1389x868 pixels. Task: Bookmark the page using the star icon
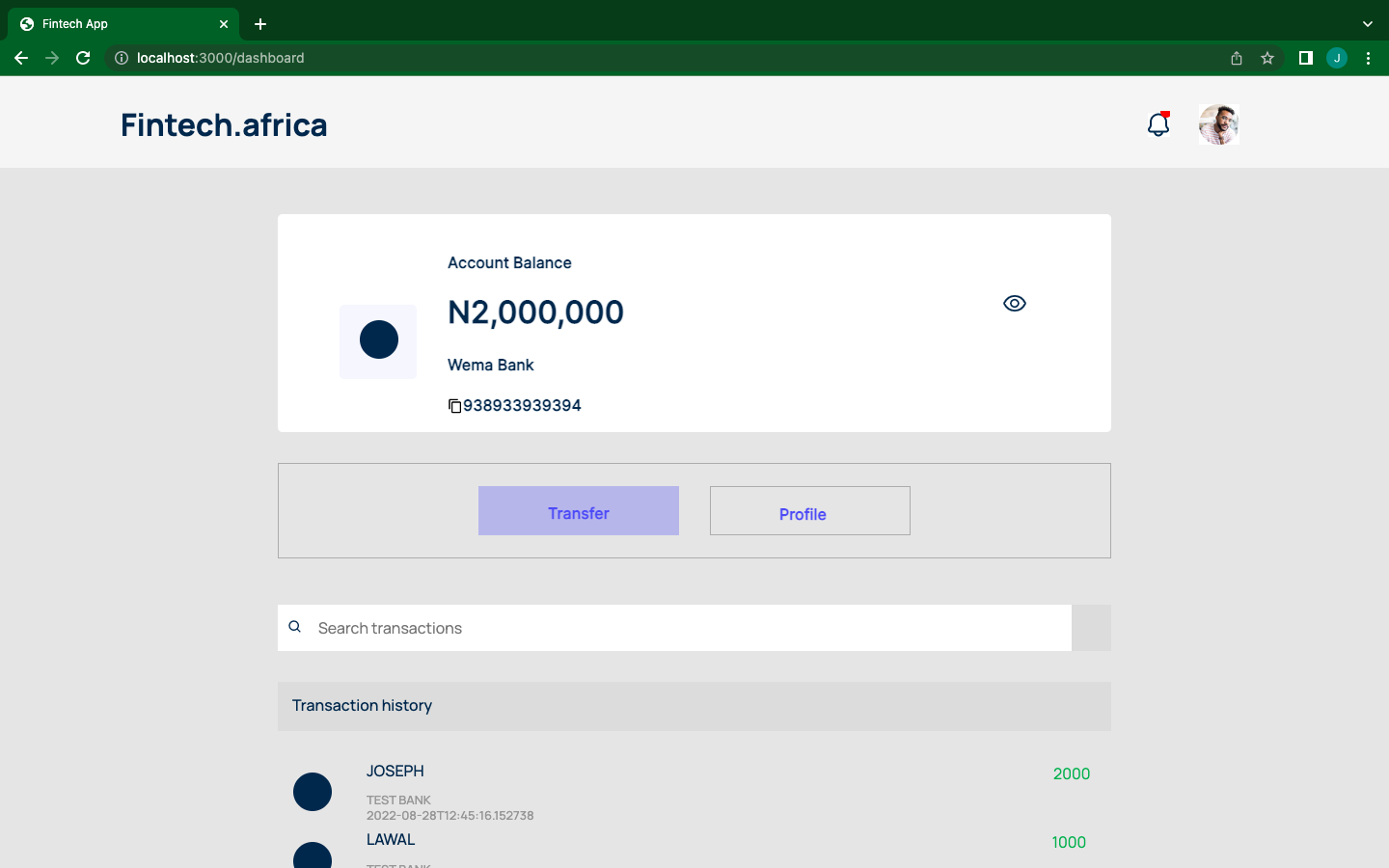click(x=1267, y=58)
